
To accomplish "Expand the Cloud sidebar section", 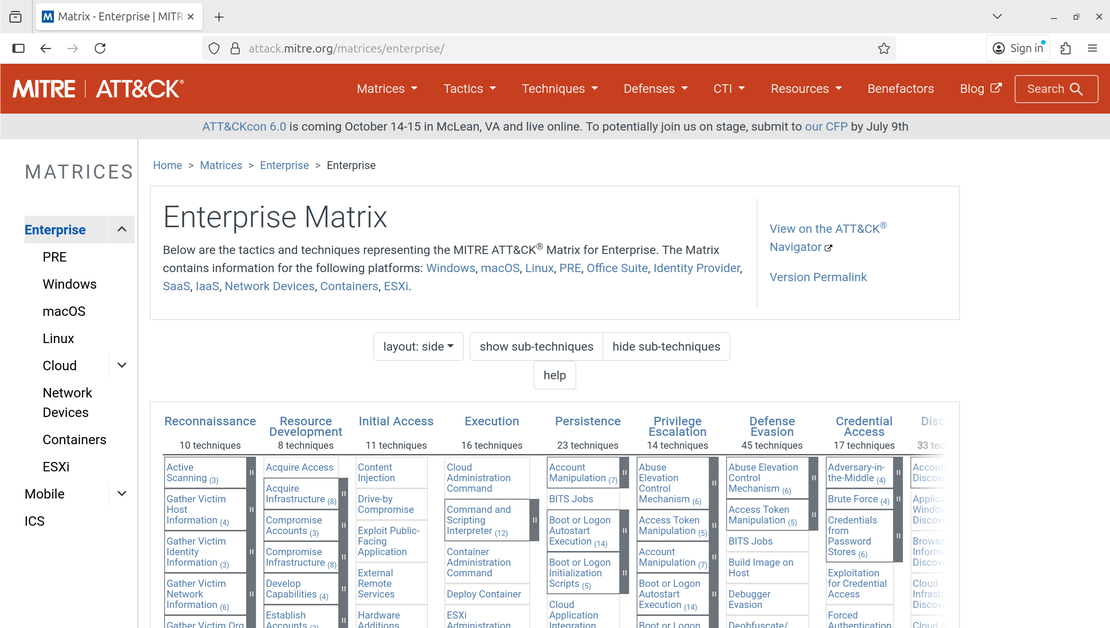I will [121, 365].
